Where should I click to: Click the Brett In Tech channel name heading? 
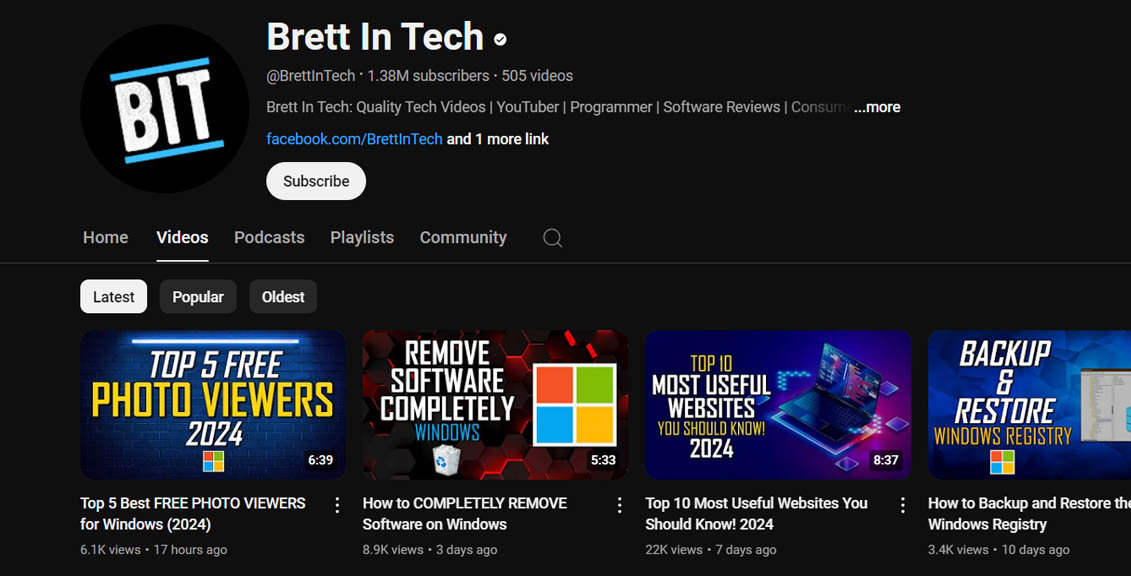(375, 37)
